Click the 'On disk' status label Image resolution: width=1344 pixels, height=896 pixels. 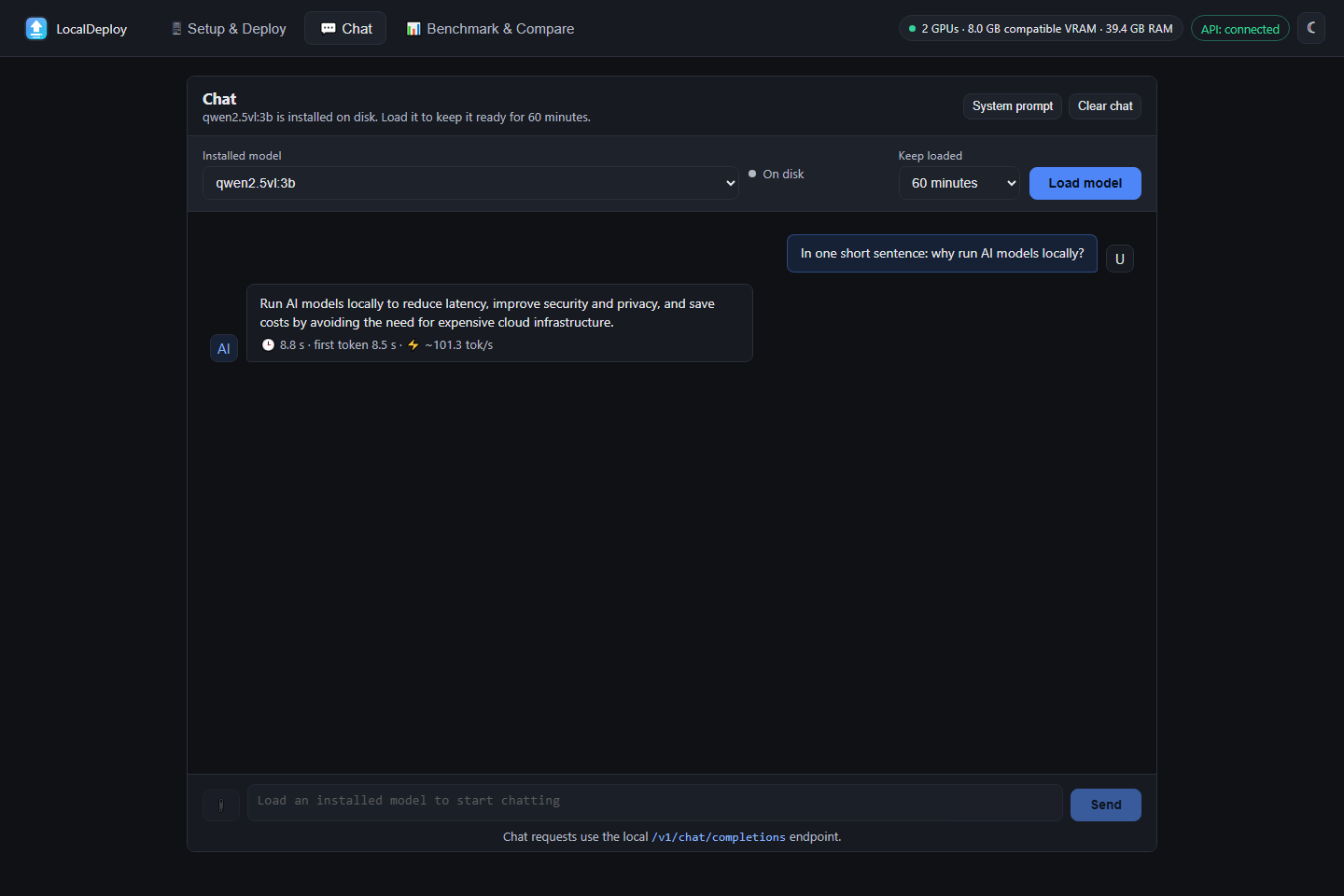(783, 175)
